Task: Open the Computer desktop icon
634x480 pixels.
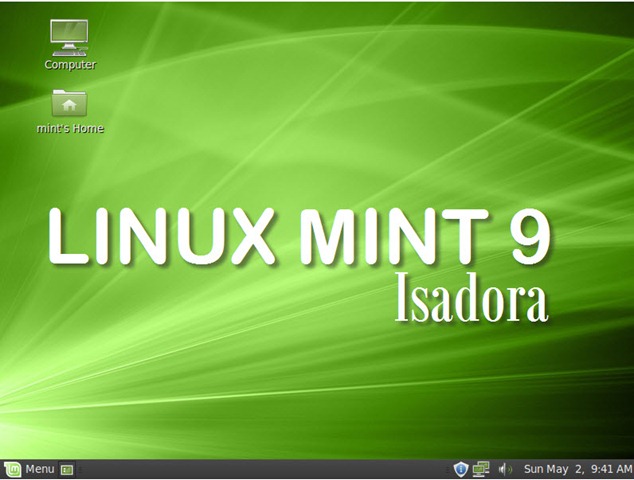Action: click(x=69, y=37)
